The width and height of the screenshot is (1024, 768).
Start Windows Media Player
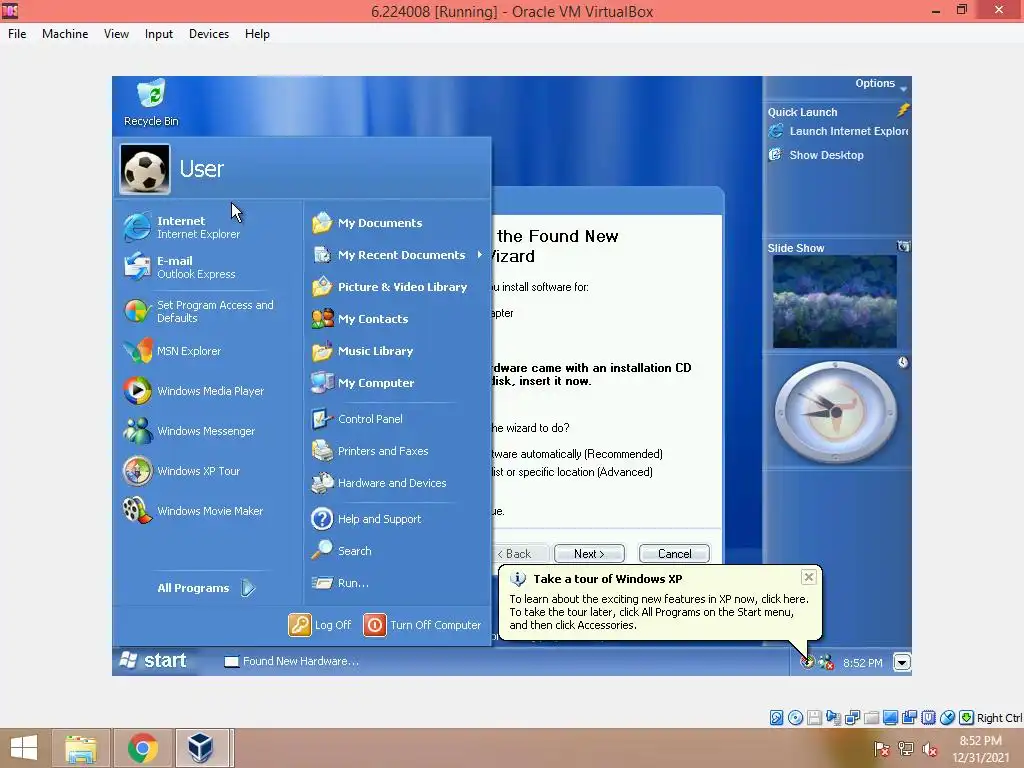[194, 391]
